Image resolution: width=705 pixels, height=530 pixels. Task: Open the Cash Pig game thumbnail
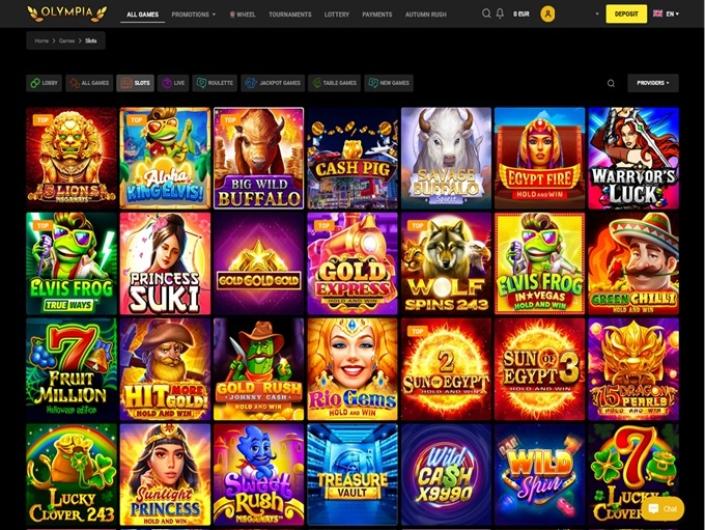click(x=352, y=158)
